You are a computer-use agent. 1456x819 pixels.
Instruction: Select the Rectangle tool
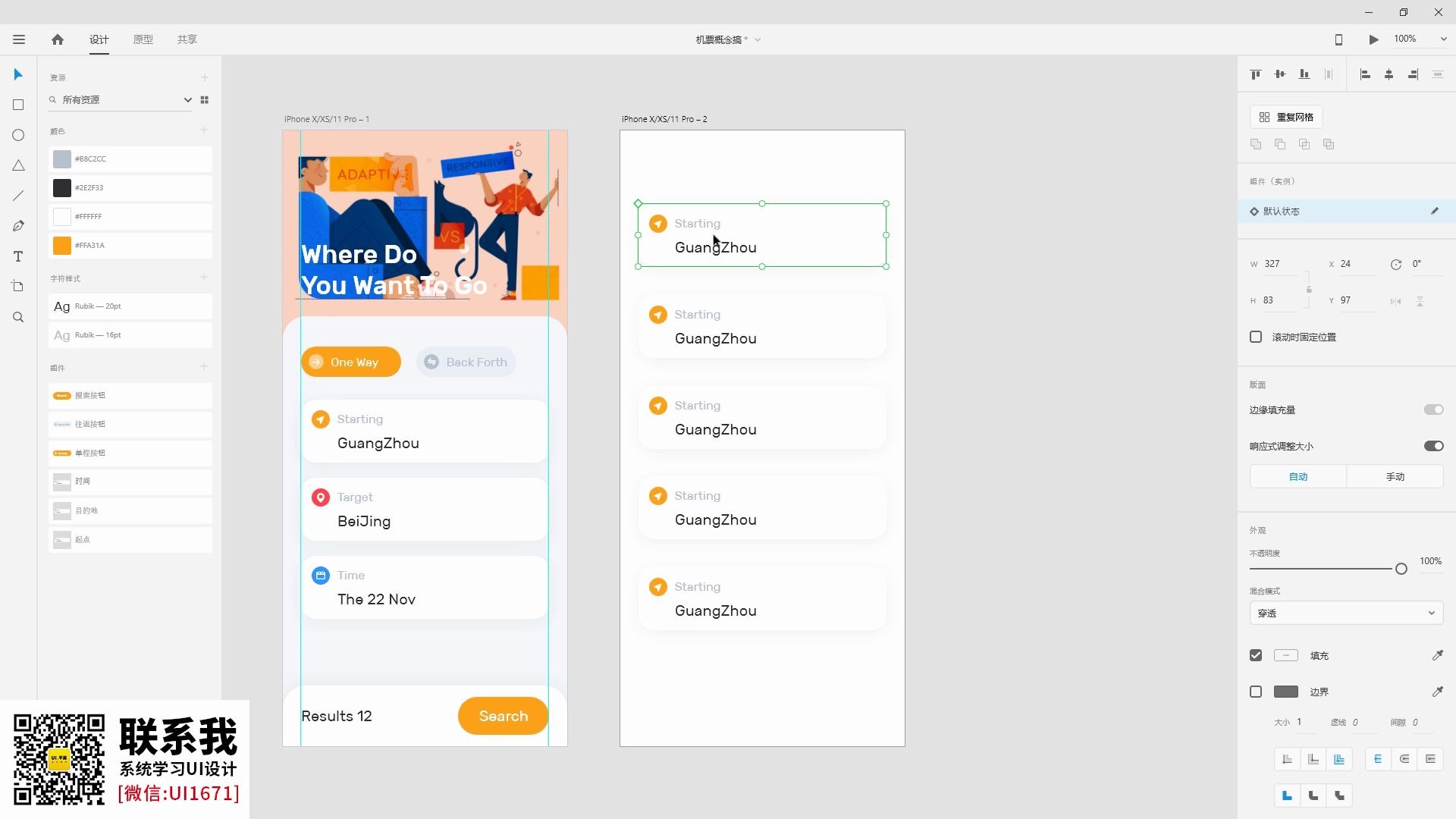tap(18, 105)
